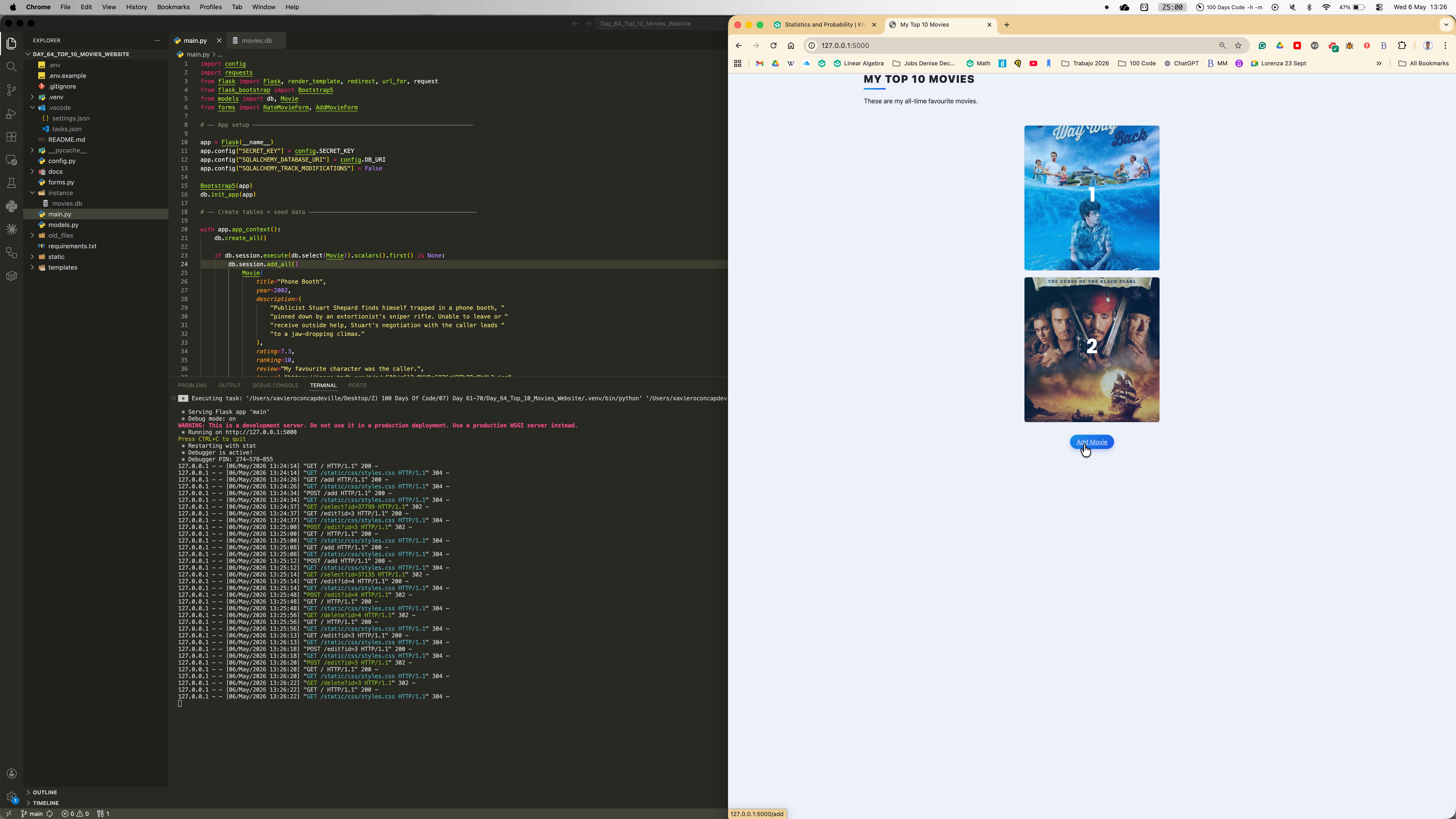Click the Chrome home button
The image size is (1456, 819).
click(791, 46)
